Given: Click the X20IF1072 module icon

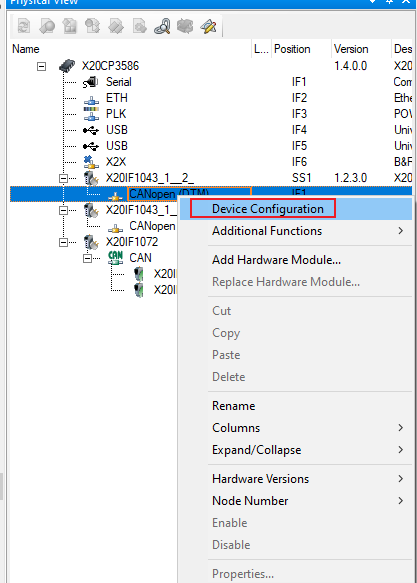Looking at the screenshot, I should point(91,242).
